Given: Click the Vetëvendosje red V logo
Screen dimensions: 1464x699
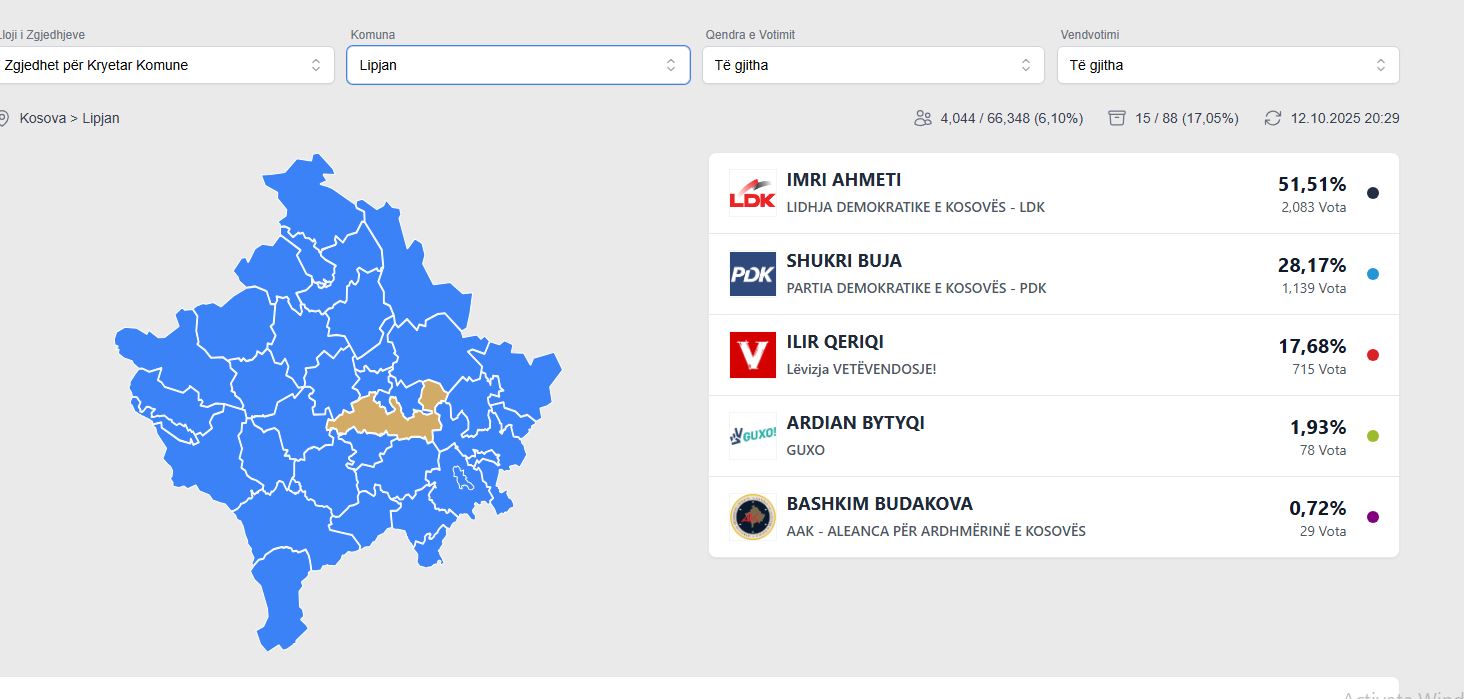Looking at the screenshot, I should 752,355.
